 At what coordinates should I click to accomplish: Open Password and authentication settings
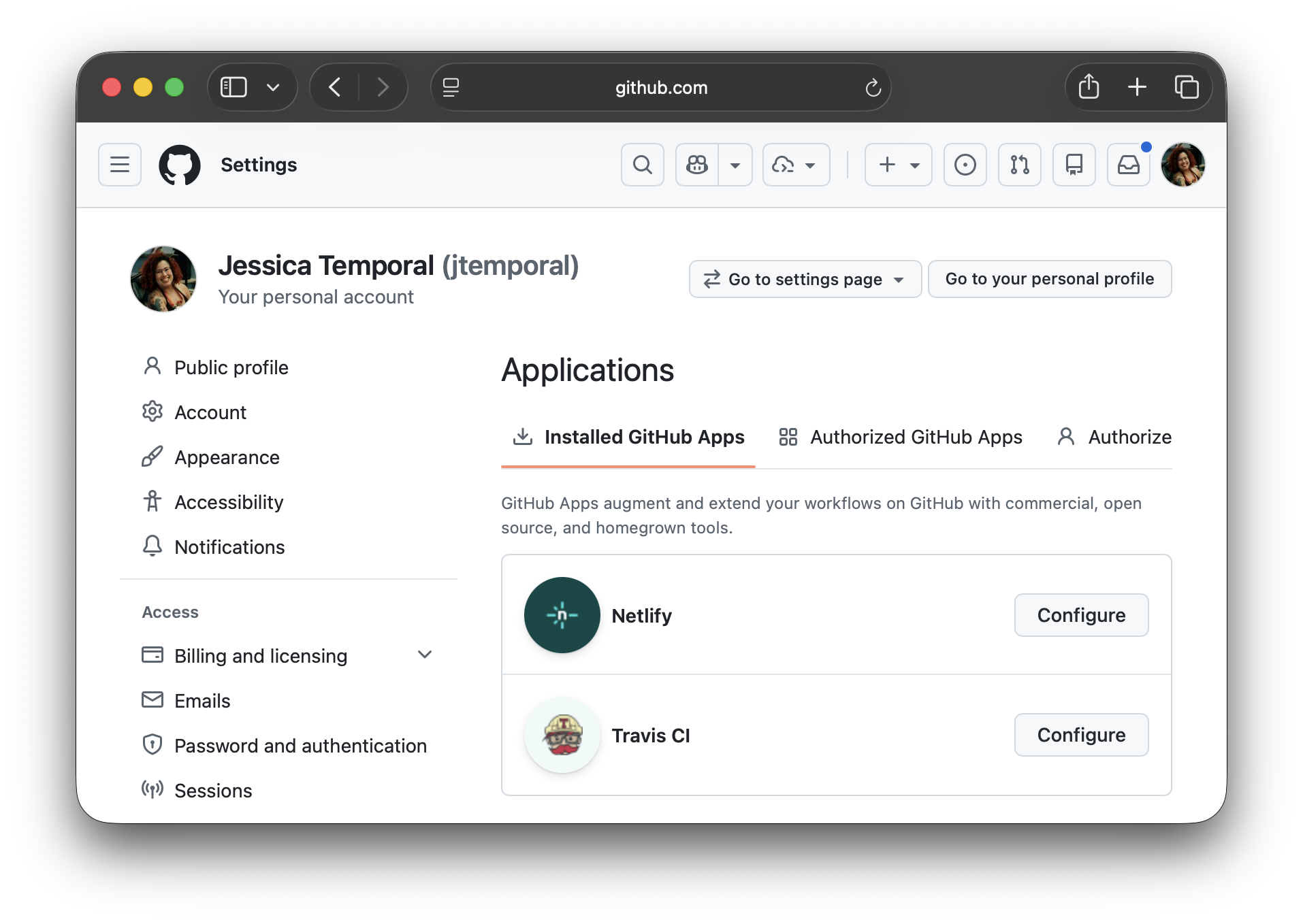[x=289, y=746]
